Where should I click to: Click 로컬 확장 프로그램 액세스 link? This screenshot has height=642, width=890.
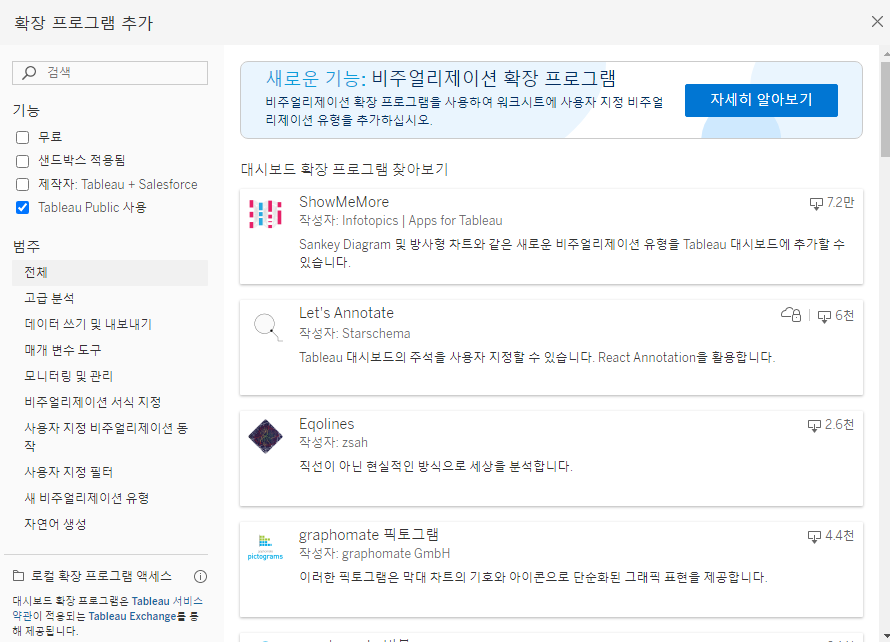click(101, 576)
